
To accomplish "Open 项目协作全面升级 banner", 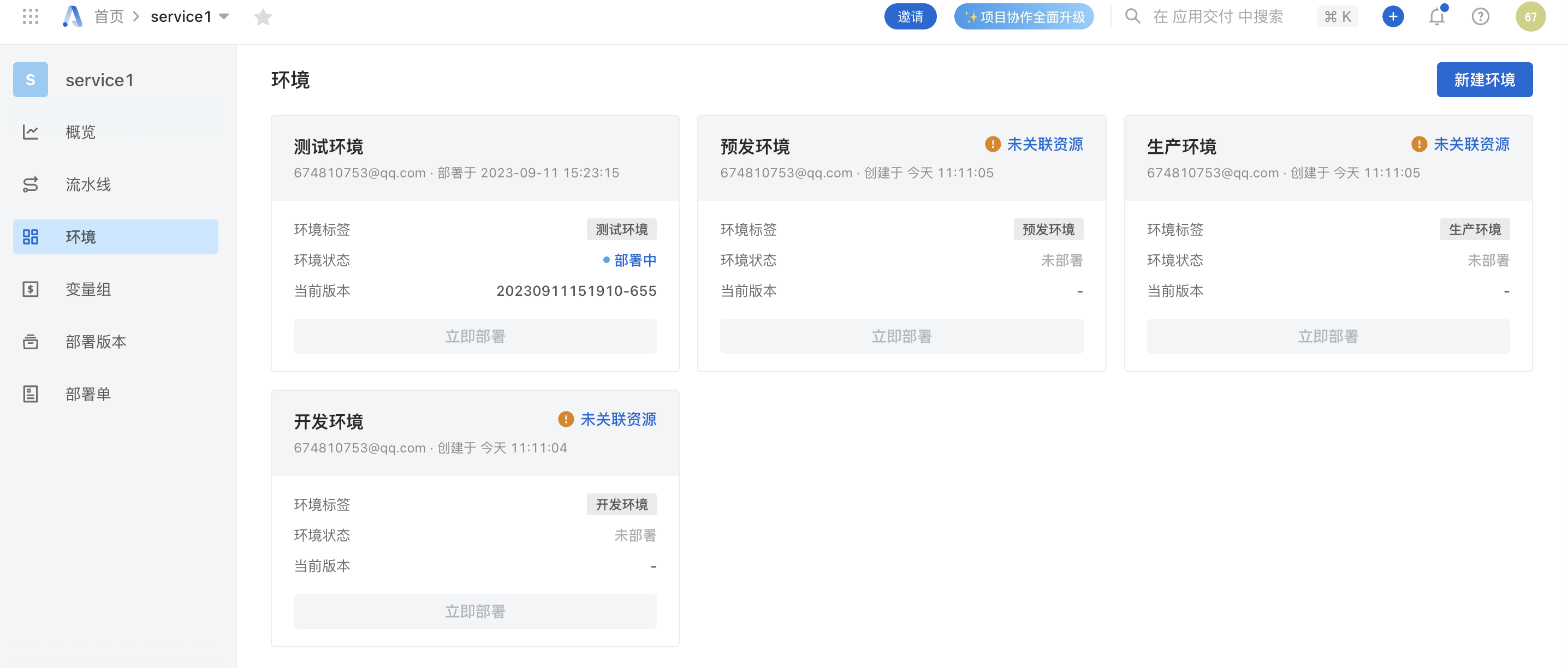I will (x=1024, y=16).
